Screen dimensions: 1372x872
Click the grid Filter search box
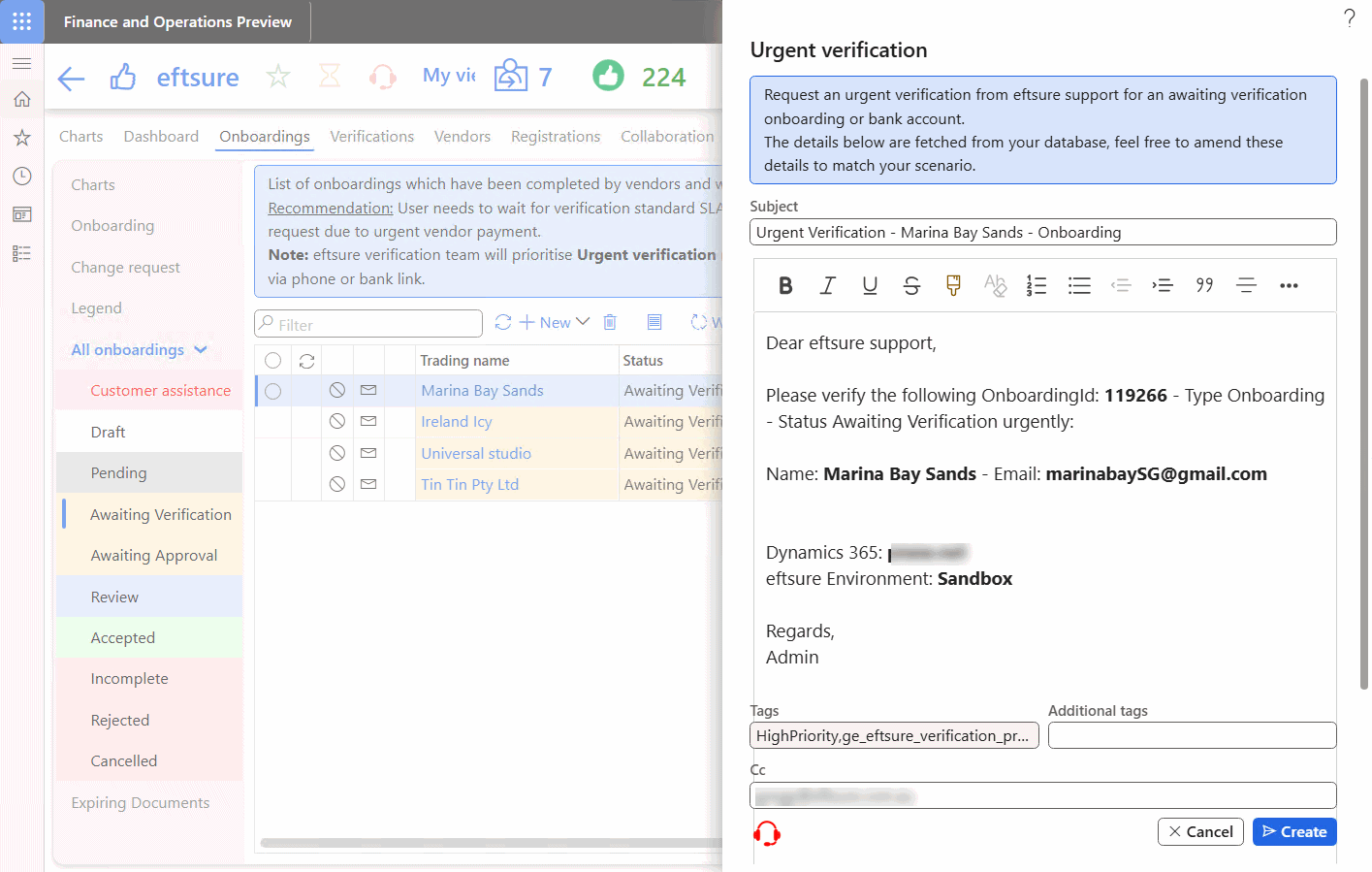pos(368,323)
